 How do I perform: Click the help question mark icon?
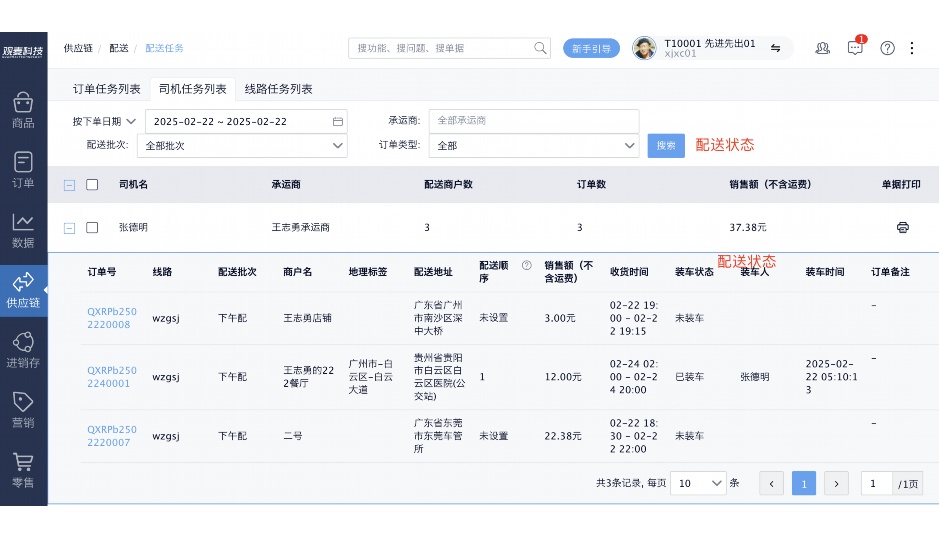coord(887,48)
